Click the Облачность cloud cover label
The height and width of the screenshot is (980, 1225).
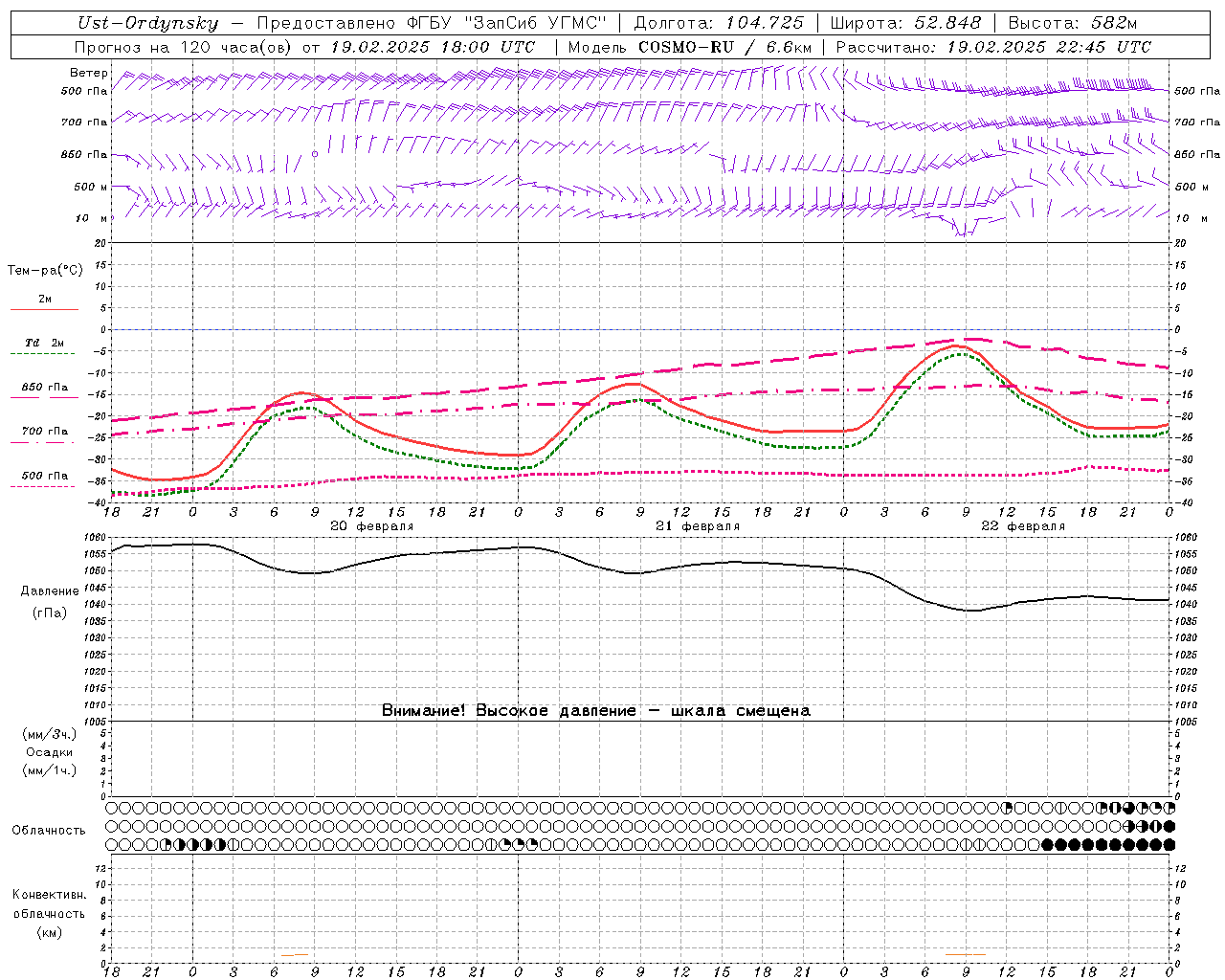click(49, 831)
